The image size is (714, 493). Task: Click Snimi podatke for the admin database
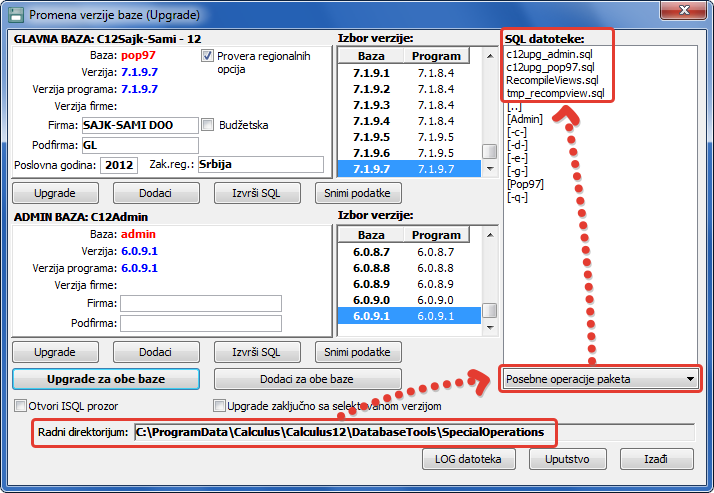[x=358, y=352]
